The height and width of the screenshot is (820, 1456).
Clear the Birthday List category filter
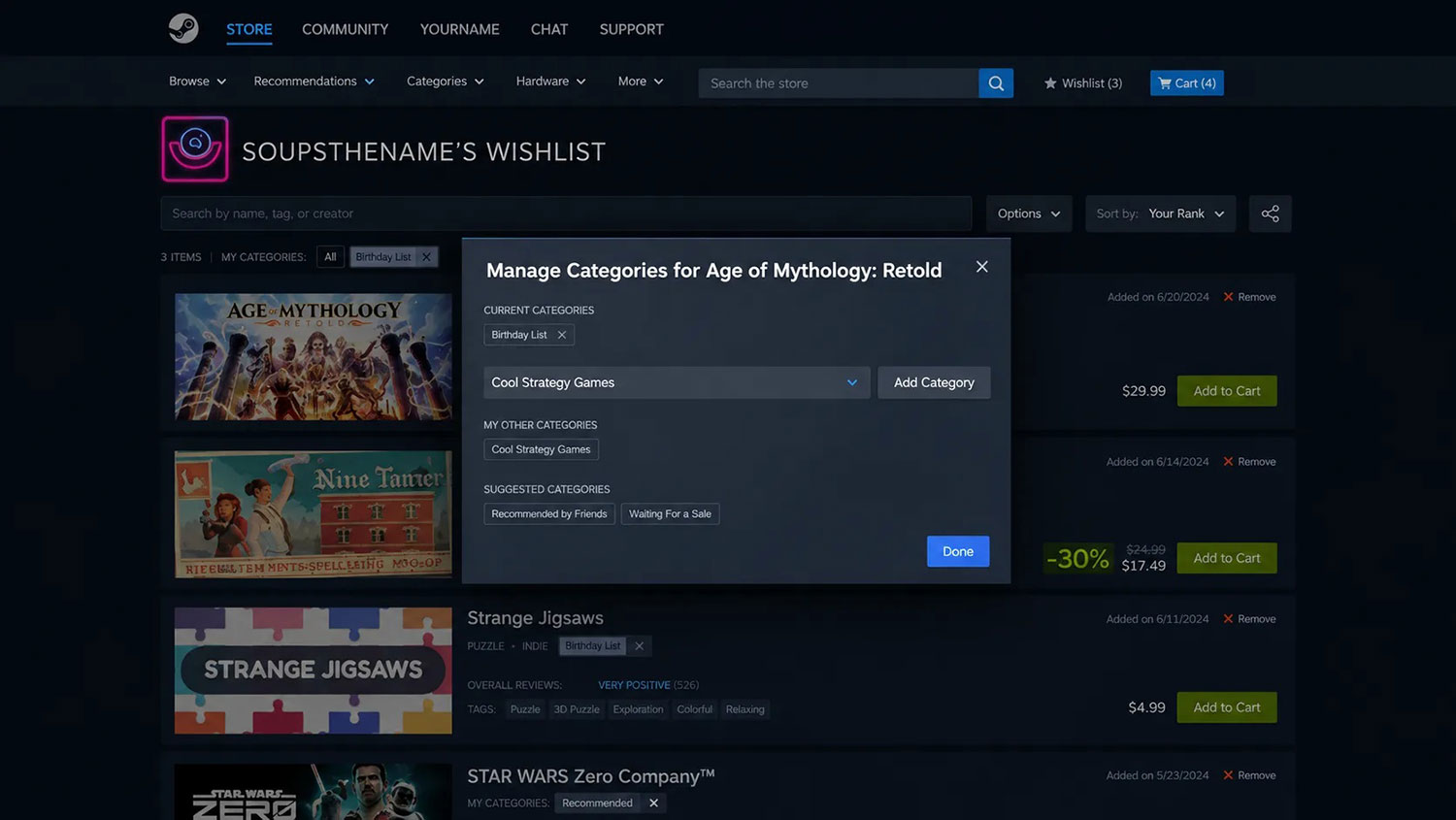click(x=426, y=257)
